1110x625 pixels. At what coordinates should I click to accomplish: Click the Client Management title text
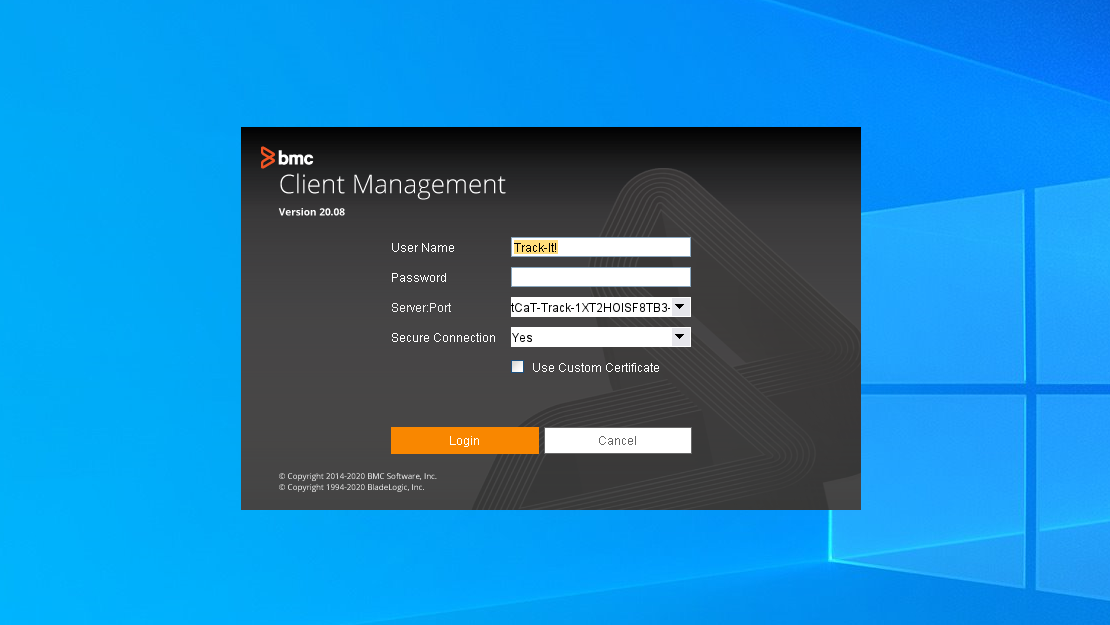(x=392, y=185)
